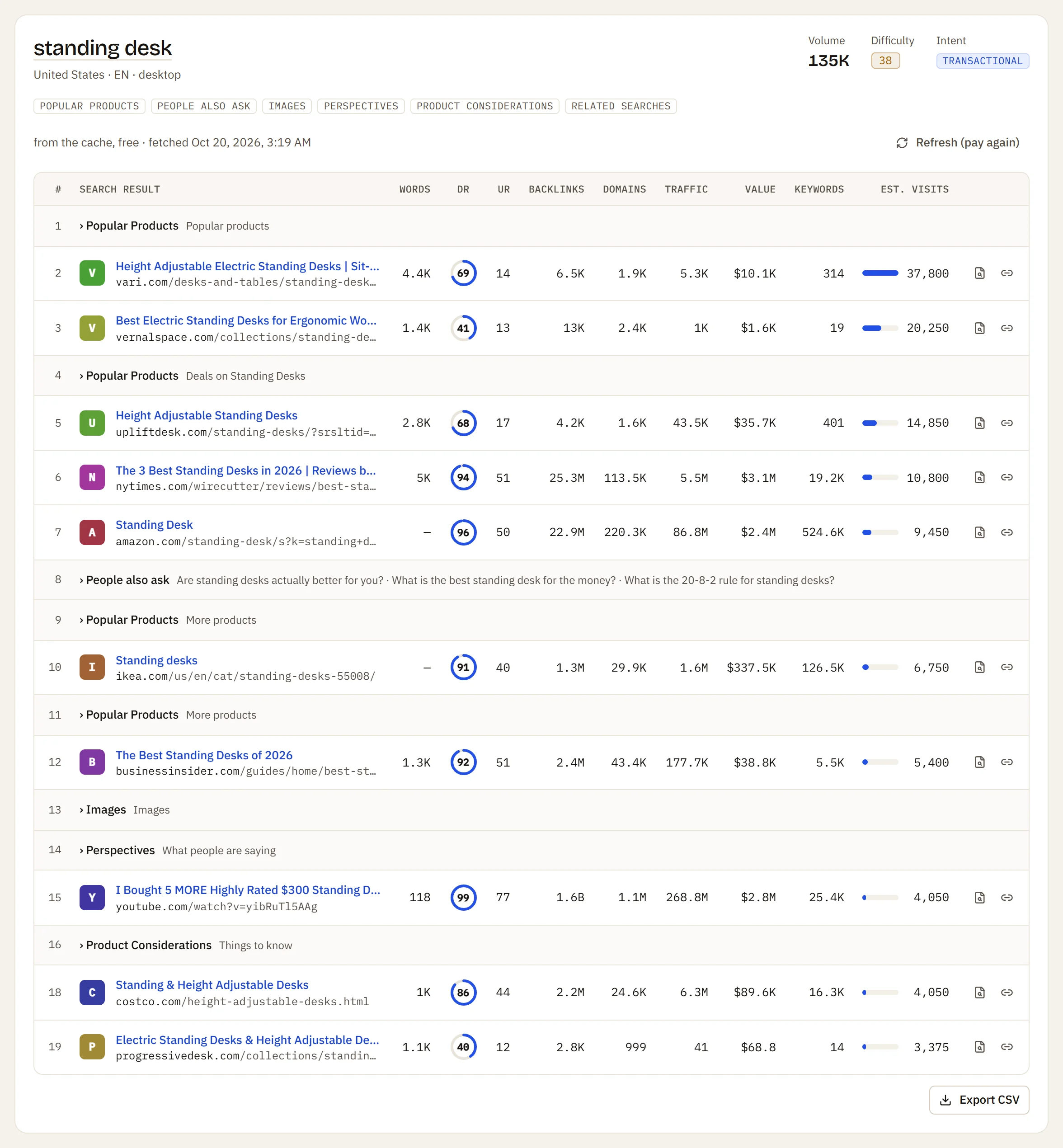
Task: Click Refresh (pay again) button
Action: (958, 143)
